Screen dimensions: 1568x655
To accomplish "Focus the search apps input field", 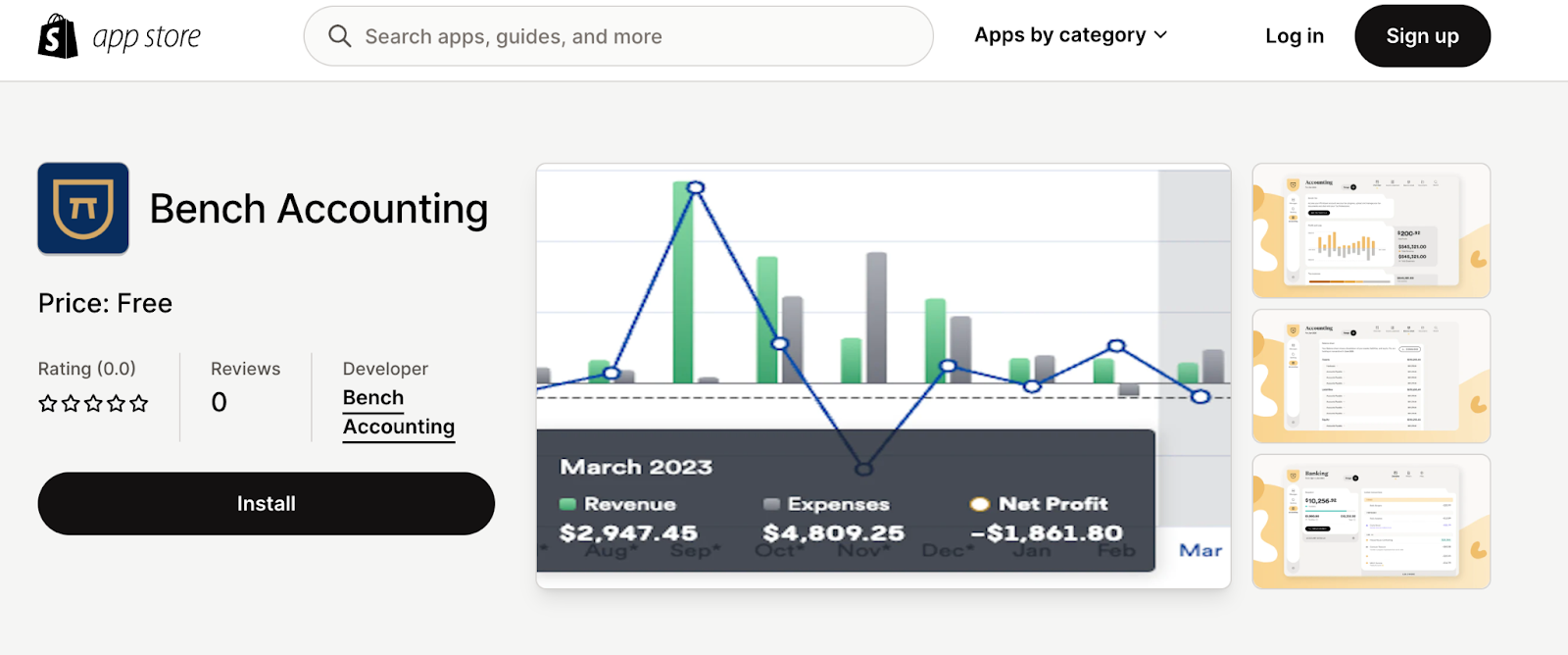I will pyautogui.click(x=618, y=36).
